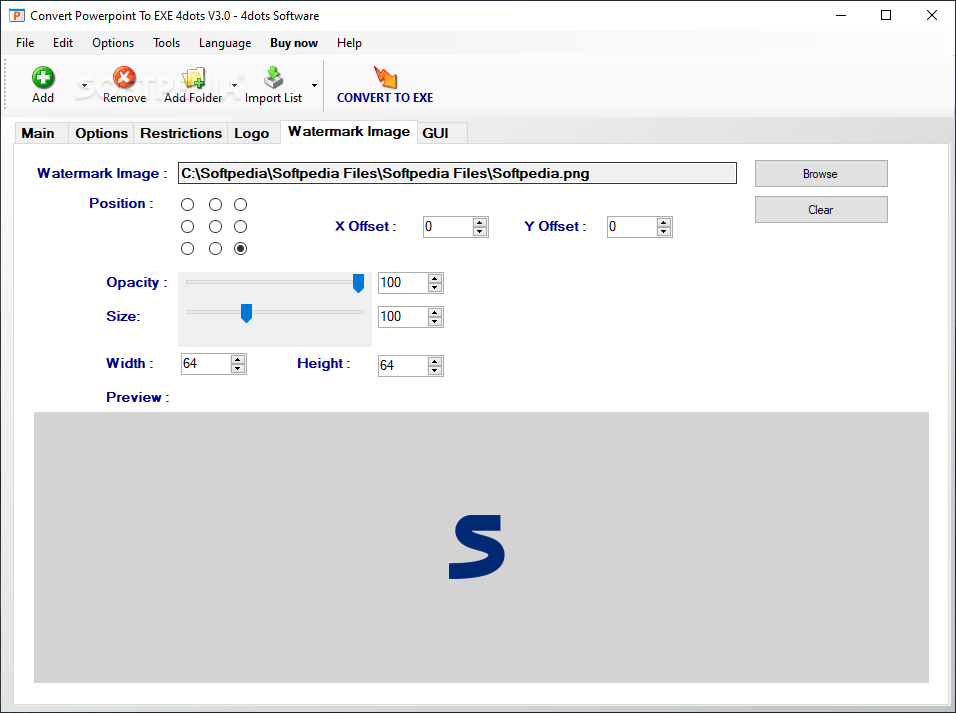Screen dimensions: 956x713
Task: Decrease Size value with down arrow
Action: (435, 321)
